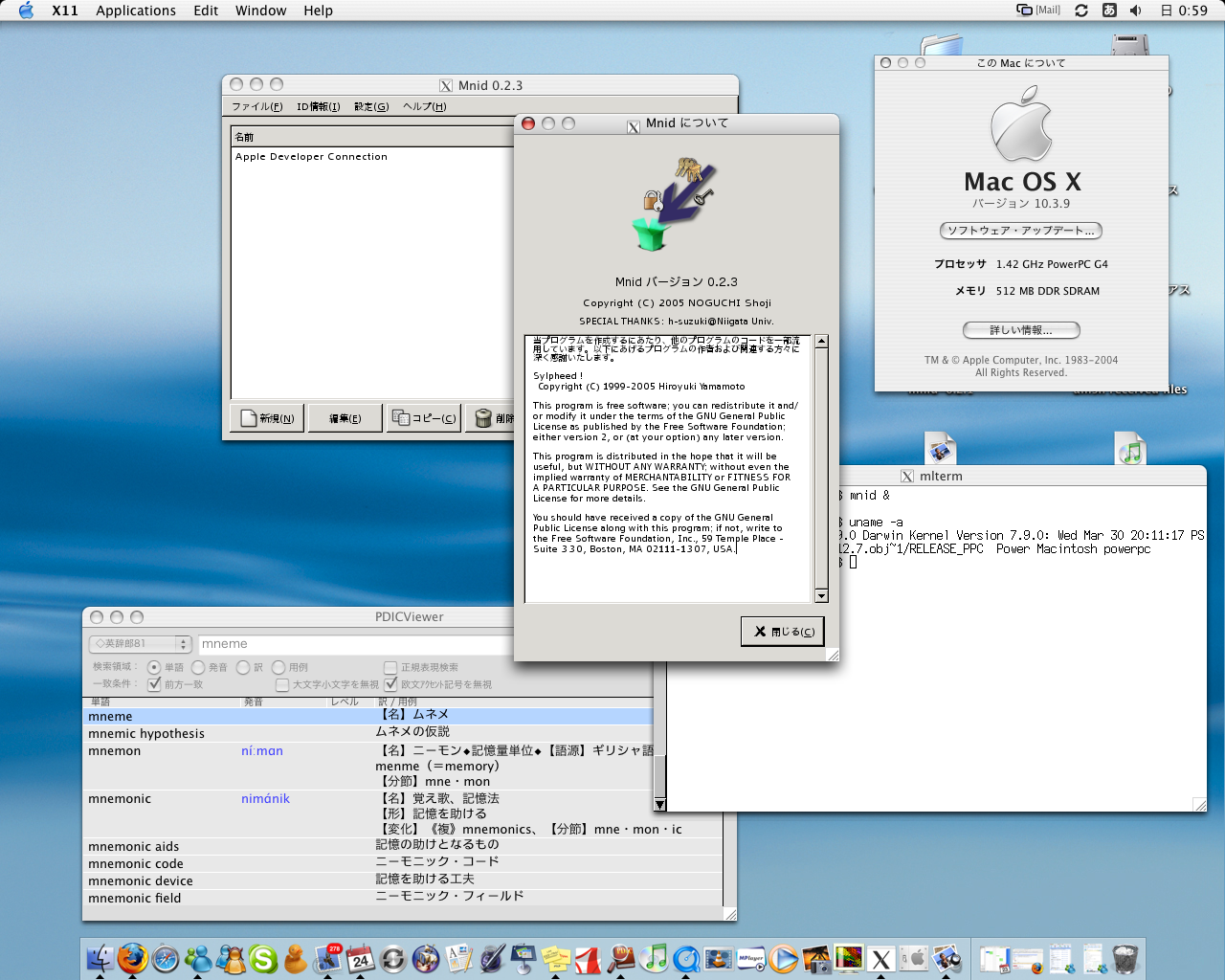Open iCal calendar dock icon

click(361, 957)
